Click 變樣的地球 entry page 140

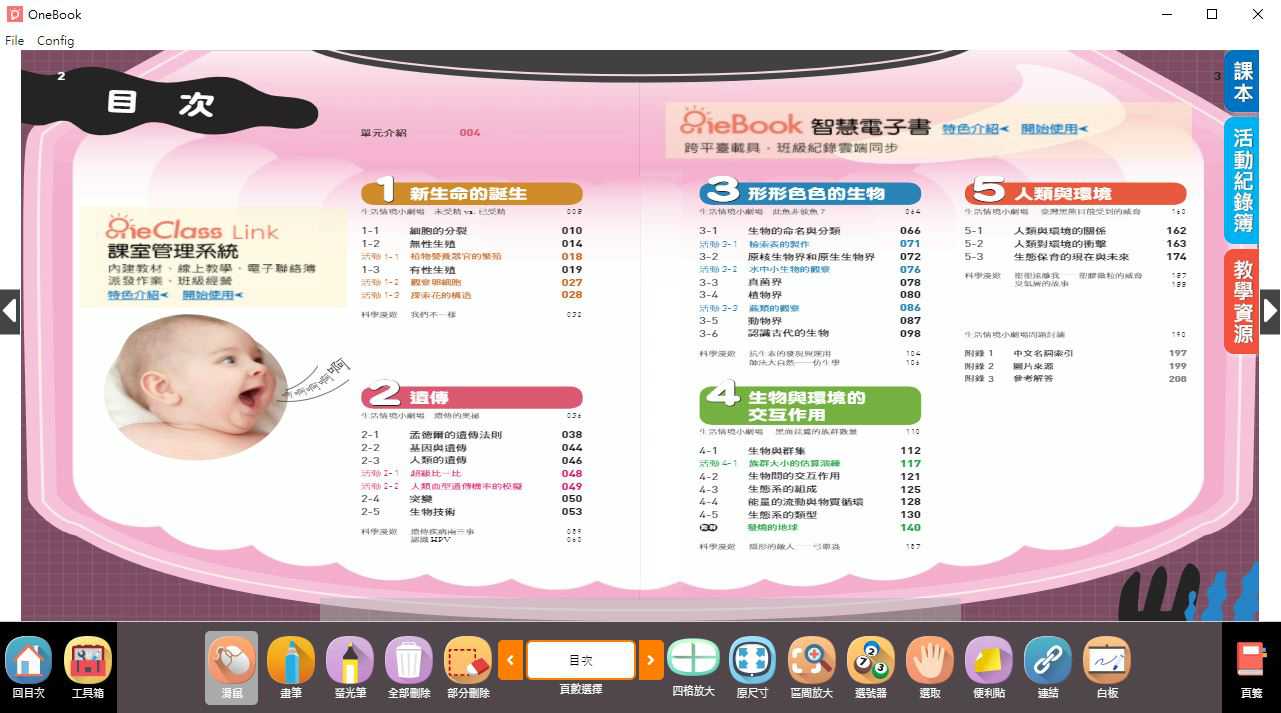click(810, 528)
